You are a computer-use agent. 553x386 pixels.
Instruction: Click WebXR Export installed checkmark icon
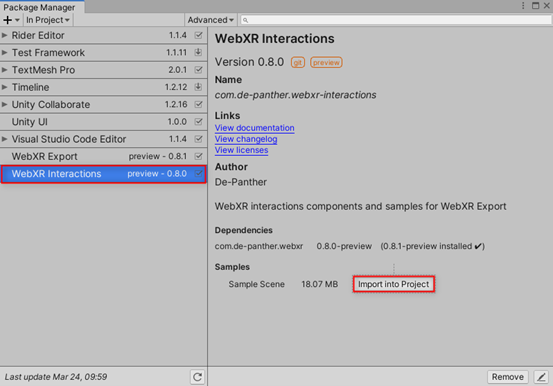[199, 156]
